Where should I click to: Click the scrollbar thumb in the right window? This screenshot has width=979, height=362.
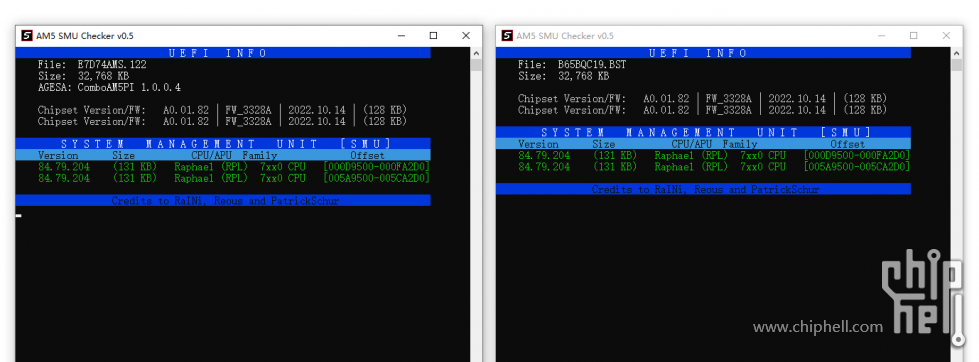click(956, 64)
